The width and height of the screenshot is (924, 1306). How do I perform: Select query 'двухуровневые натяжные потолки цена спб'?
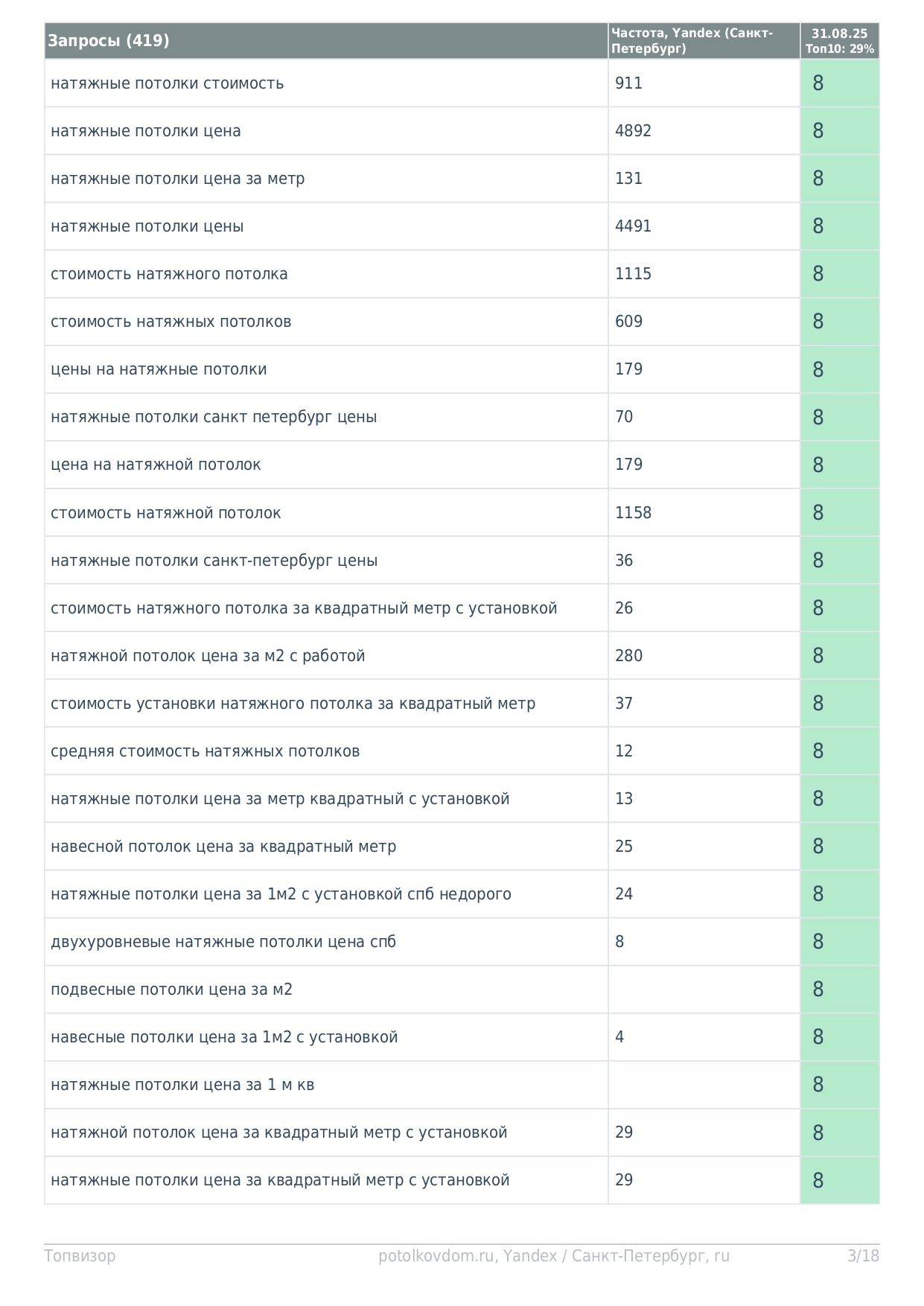pos(223,942)
